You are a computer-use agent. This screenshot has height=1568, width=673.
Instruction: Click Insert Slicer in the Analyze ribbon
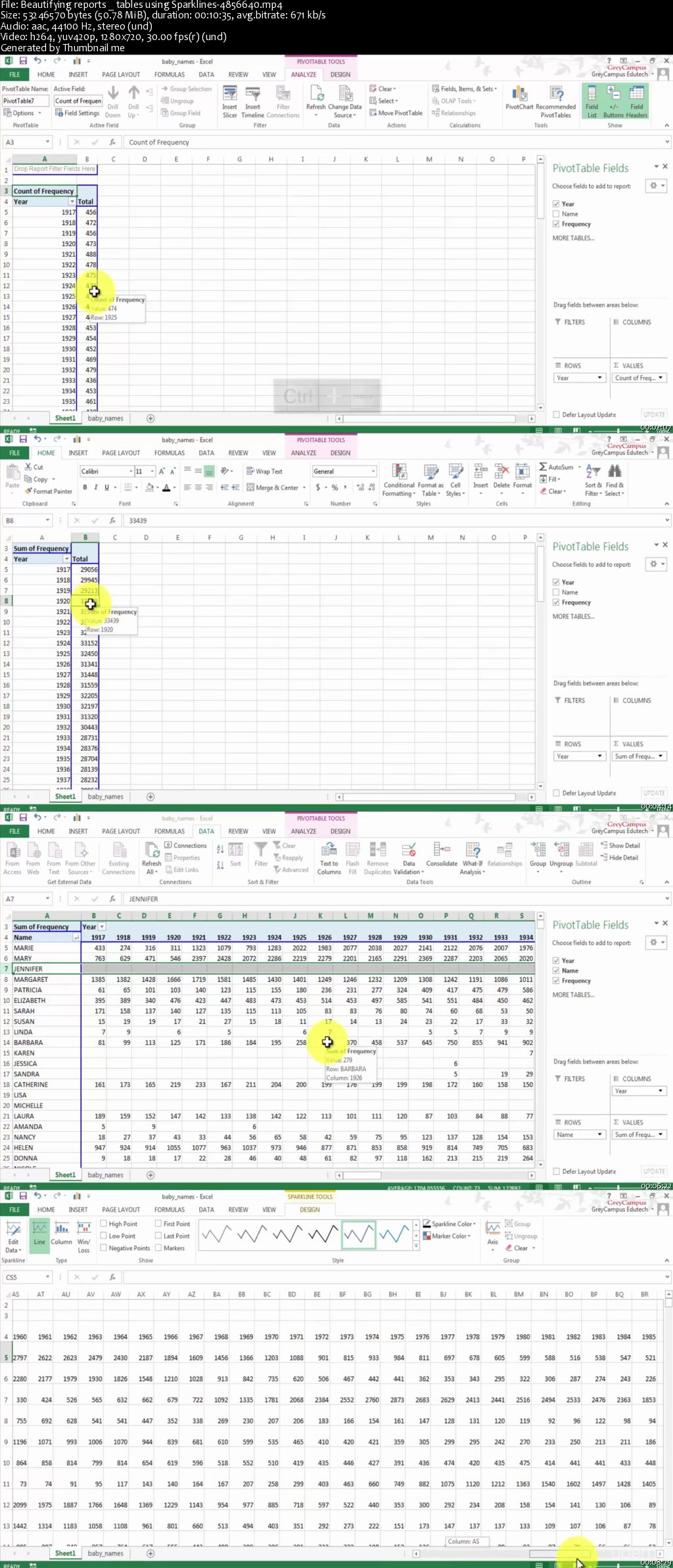pyautogui.click(x=229, y=101)
